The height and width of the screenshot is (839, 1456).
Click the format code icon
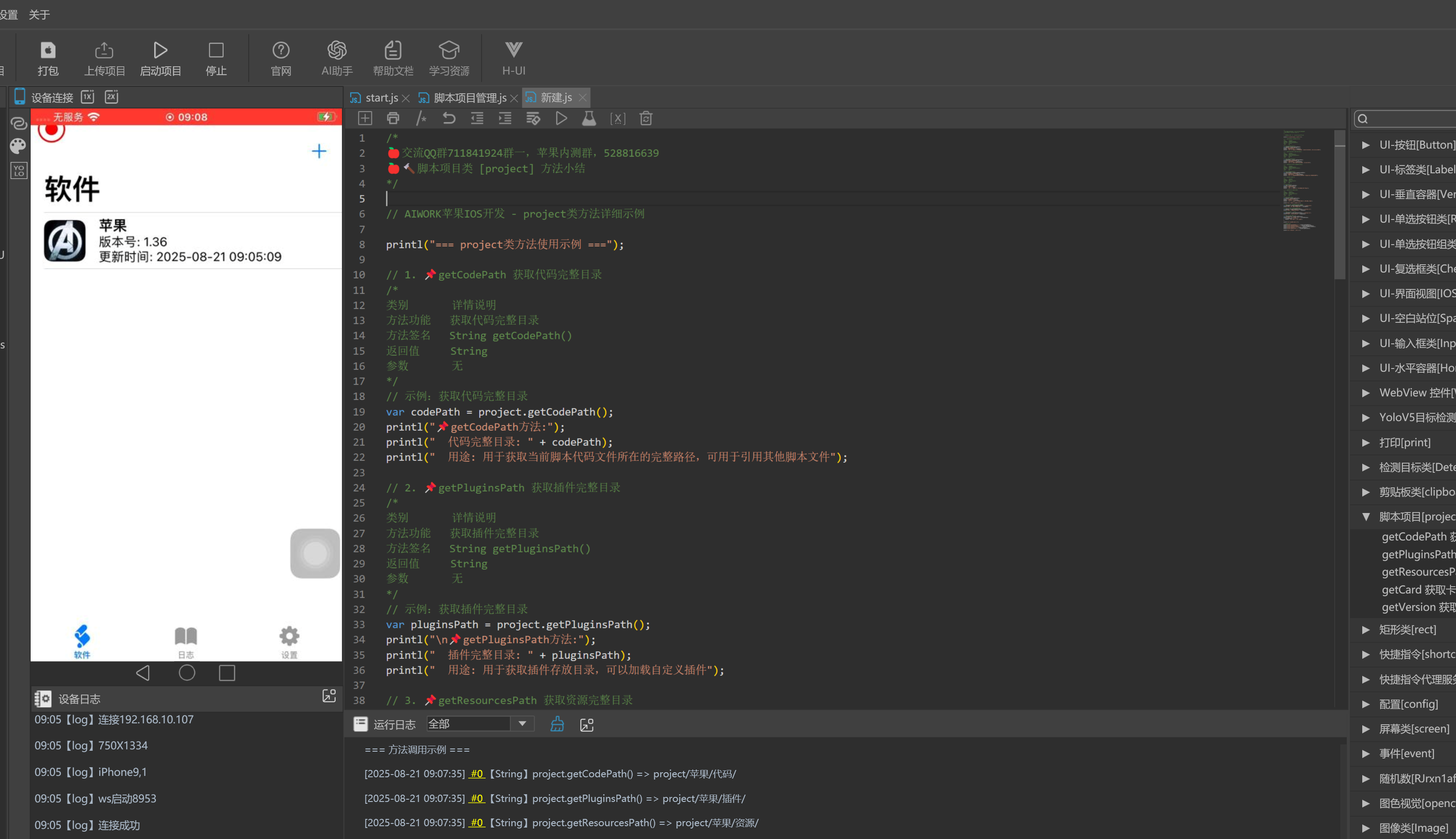point(534,118)
